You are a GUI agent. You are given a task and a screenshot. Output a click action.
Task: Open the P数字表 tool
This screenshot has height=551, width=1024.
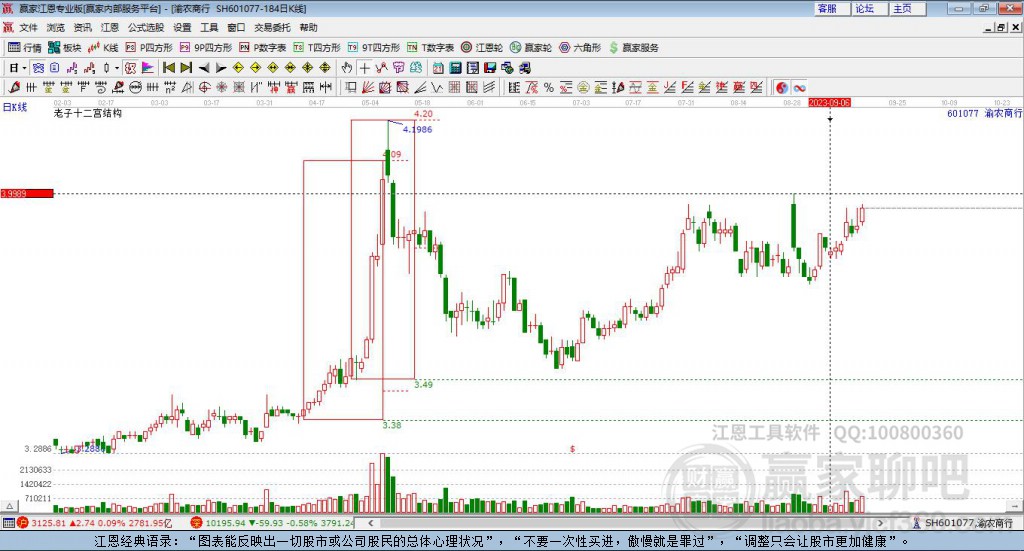point(263,48)
